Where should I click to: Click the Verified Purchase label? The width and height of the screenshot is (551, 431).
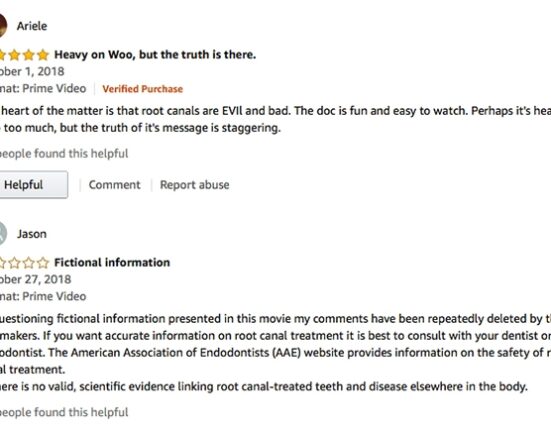tap(143, 89)
